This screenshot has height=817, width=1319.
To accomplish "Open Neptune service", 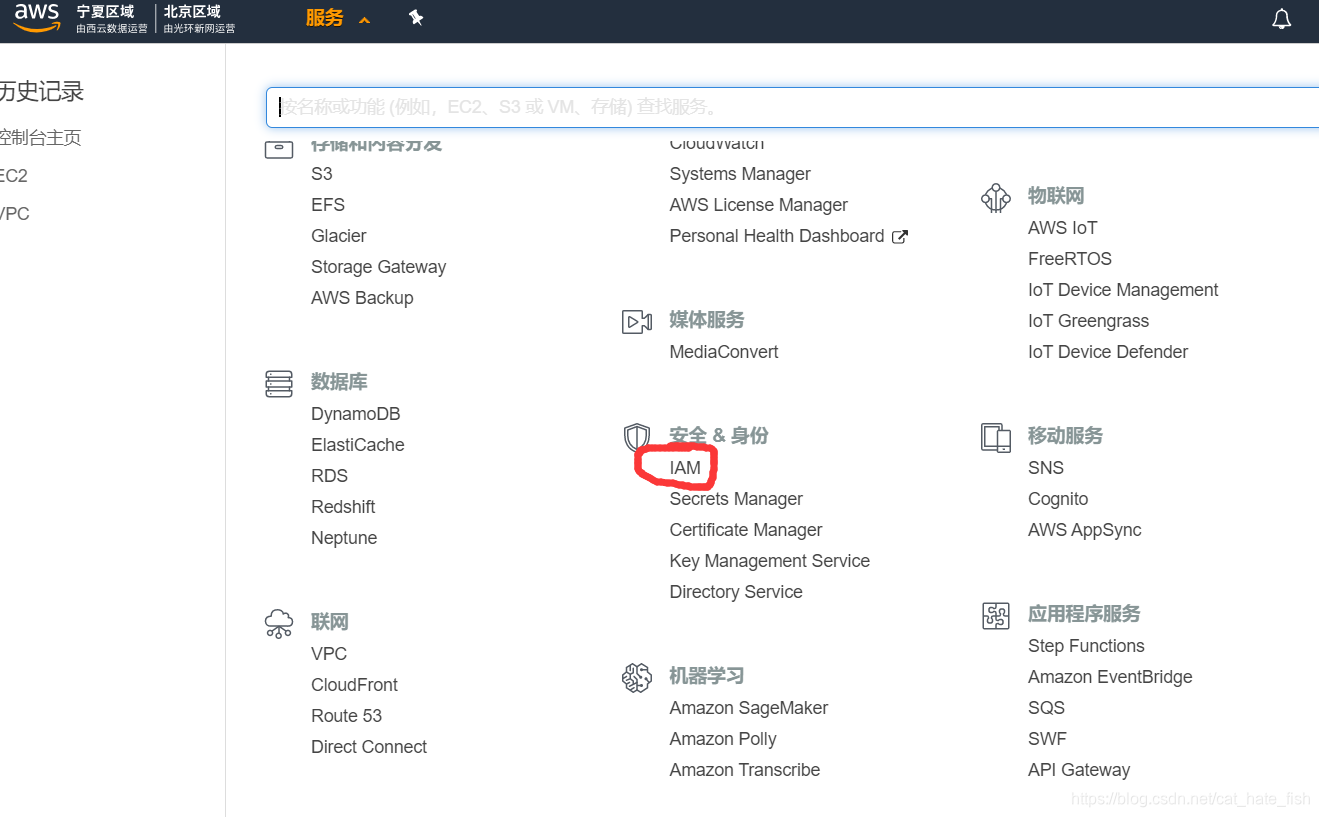I will pos(344,538).
